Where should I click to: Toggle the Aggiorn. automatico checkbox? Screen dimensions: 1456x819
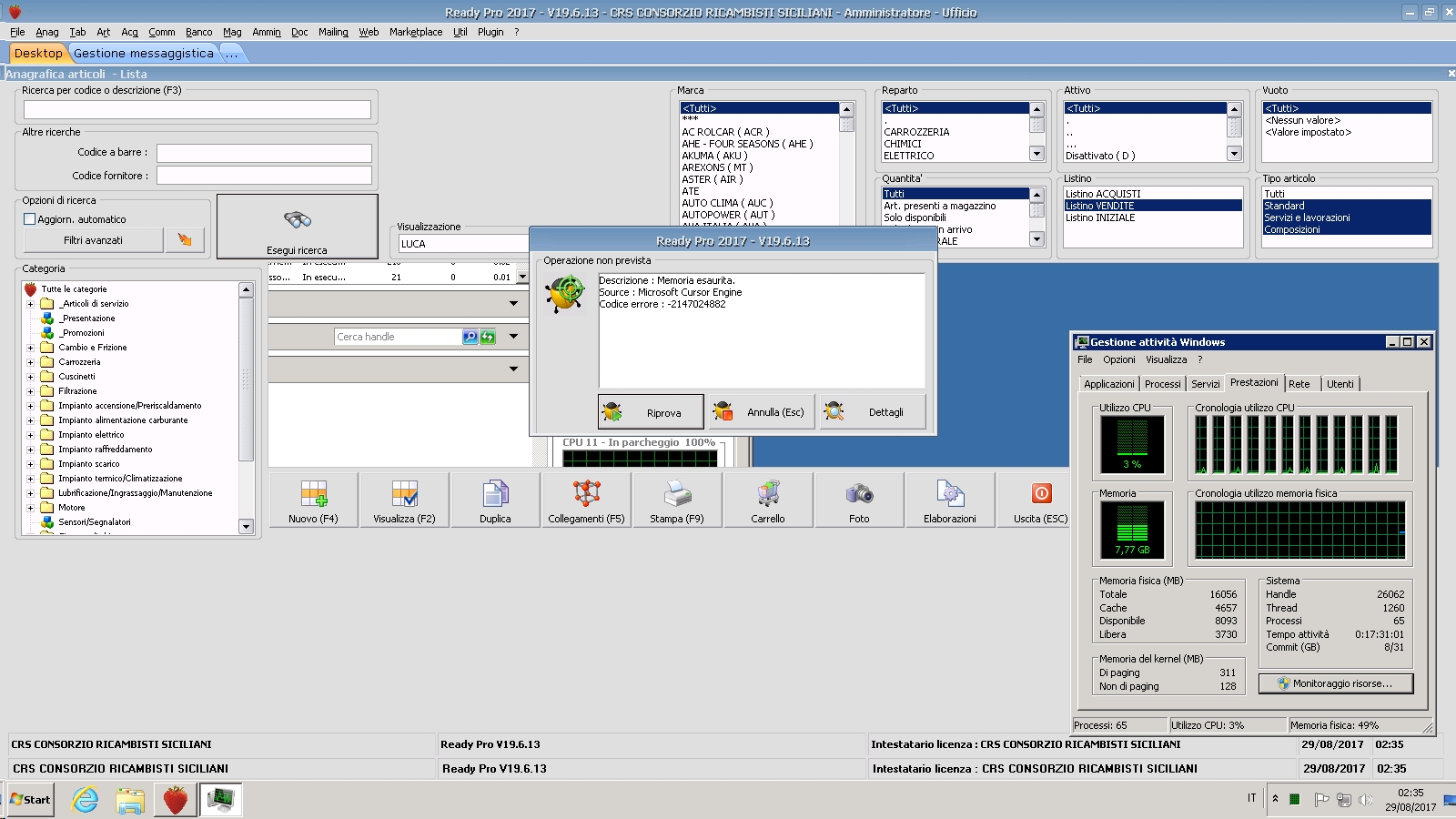click(30, 219)
